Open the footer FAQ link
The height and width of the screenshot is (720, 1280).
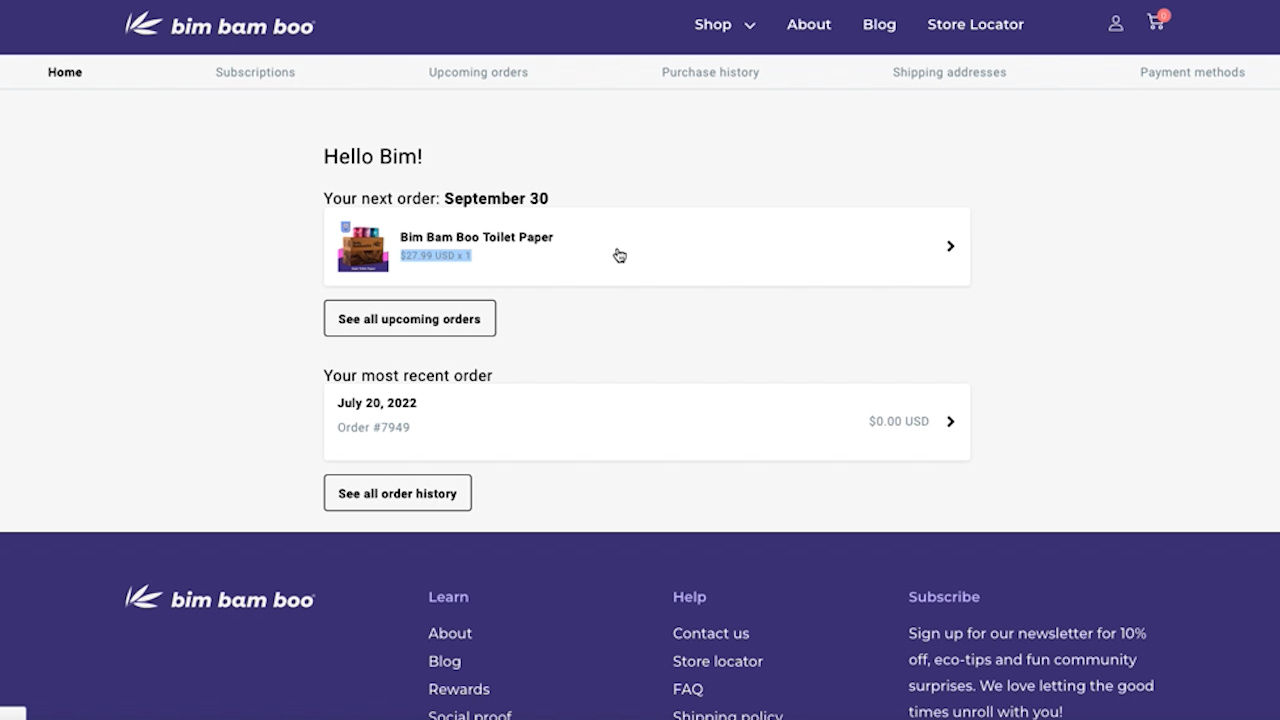tap(688, 689)
